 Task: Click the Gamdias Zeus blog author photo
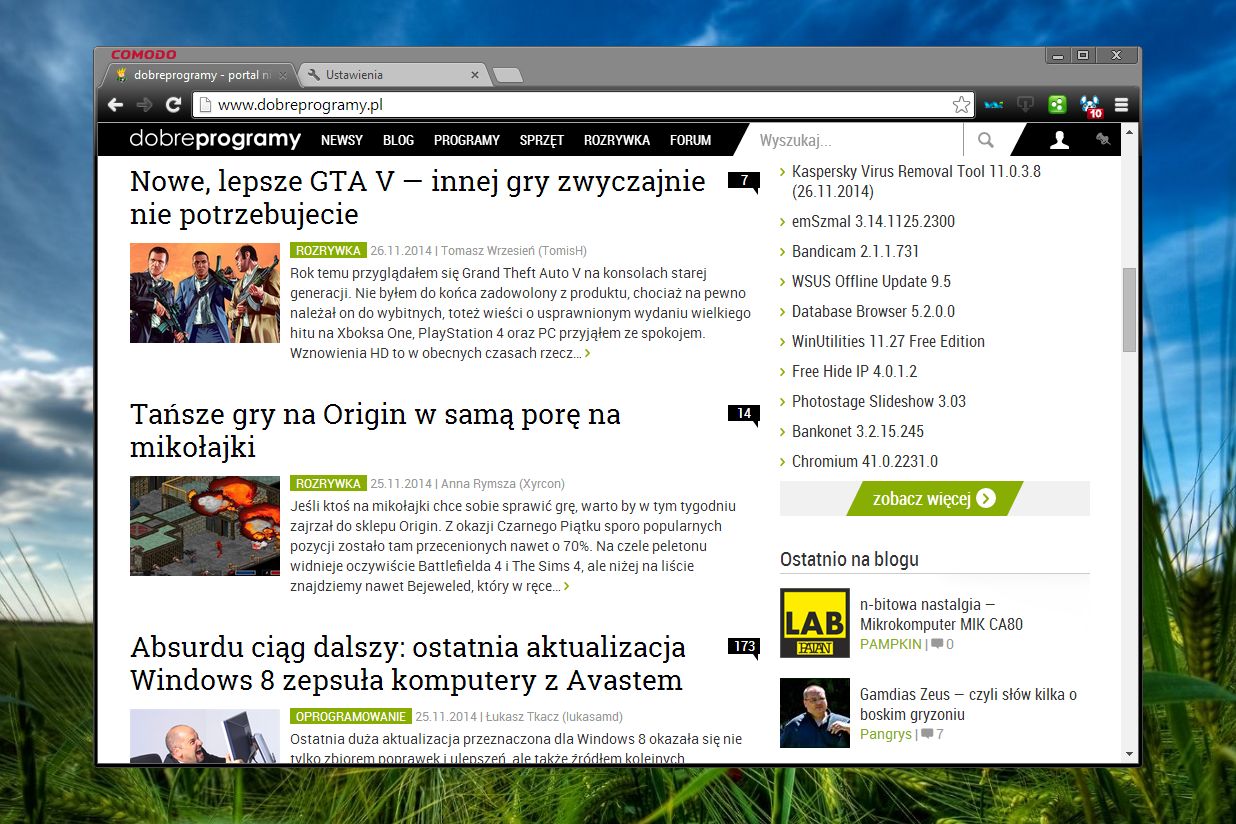coord(815,713)
